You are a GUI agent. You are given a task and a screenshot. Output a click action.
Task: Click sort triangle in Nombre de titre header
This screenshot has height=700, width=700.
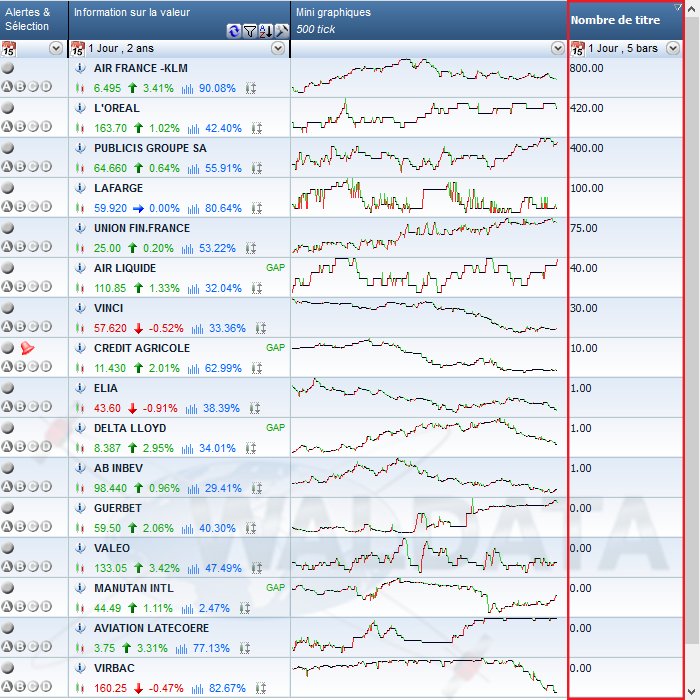[678, 7]
